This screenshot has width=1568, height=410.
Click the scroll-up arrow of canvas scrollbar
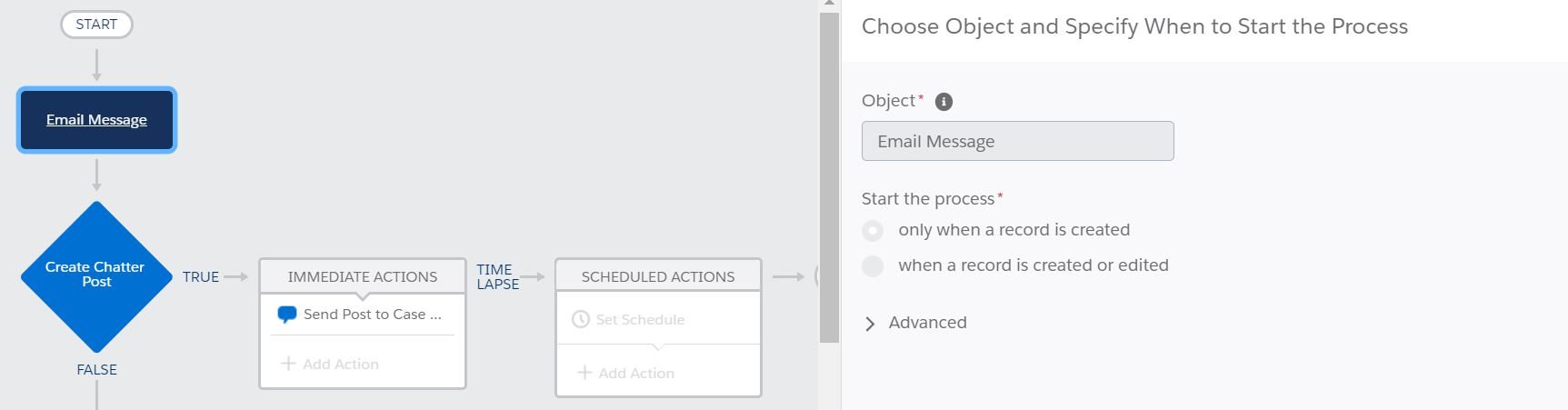828,5
